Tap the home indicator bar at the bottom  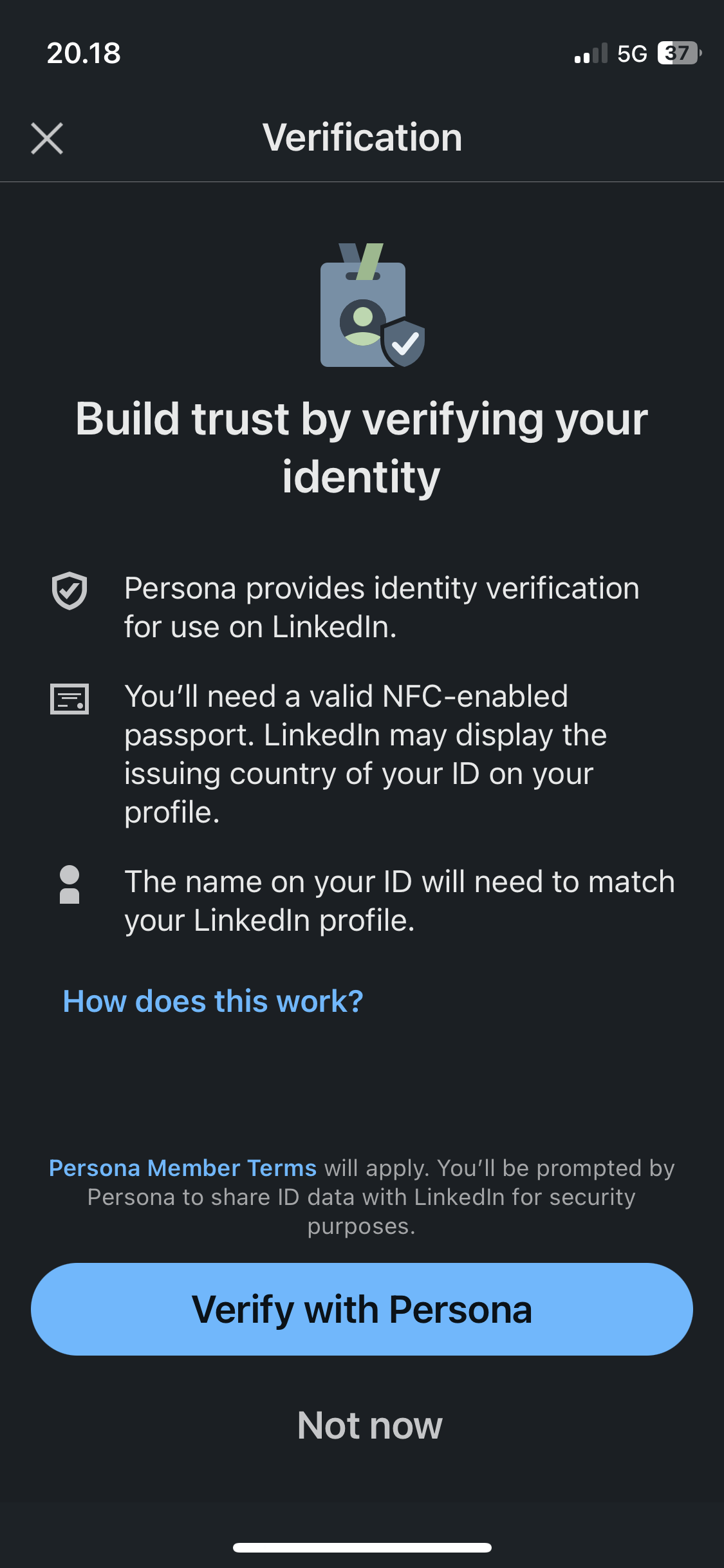pos(362,1547)
